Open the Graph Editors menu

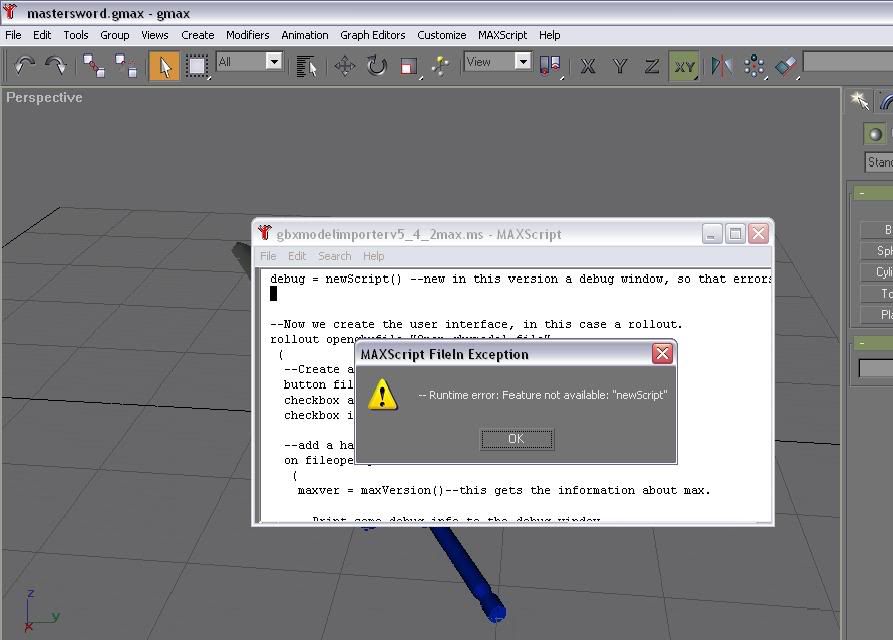[x=372, y=35]
